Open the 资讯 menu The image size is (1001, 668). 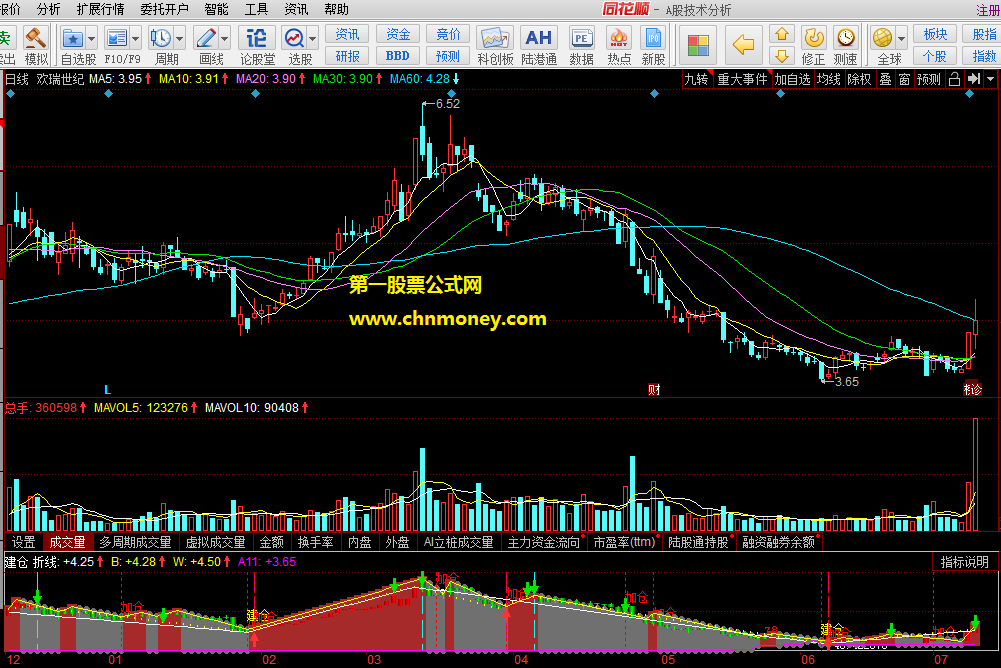[x=296, y=9]
